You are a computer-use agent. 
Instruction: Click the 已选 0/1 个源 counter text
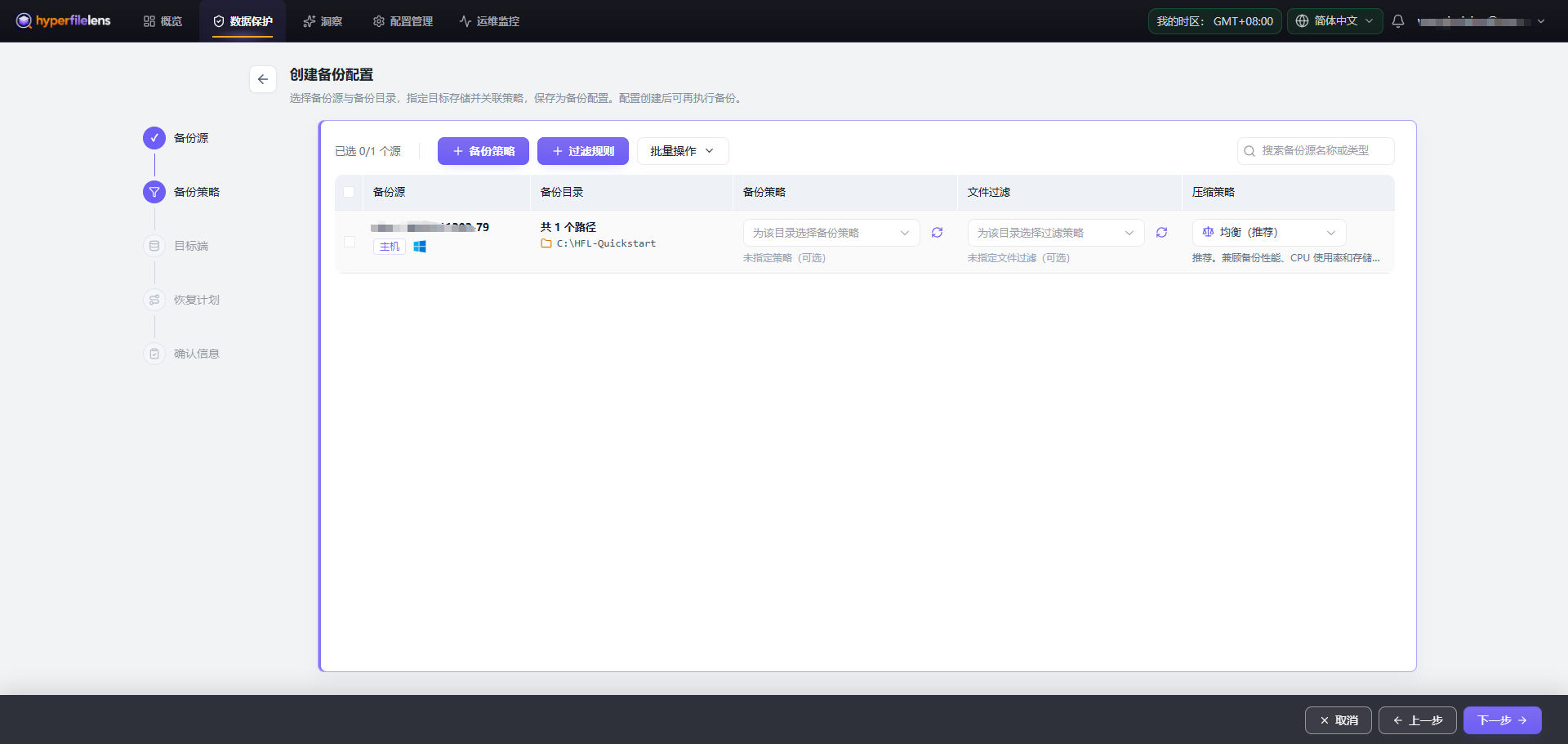[x=367, y=151]
